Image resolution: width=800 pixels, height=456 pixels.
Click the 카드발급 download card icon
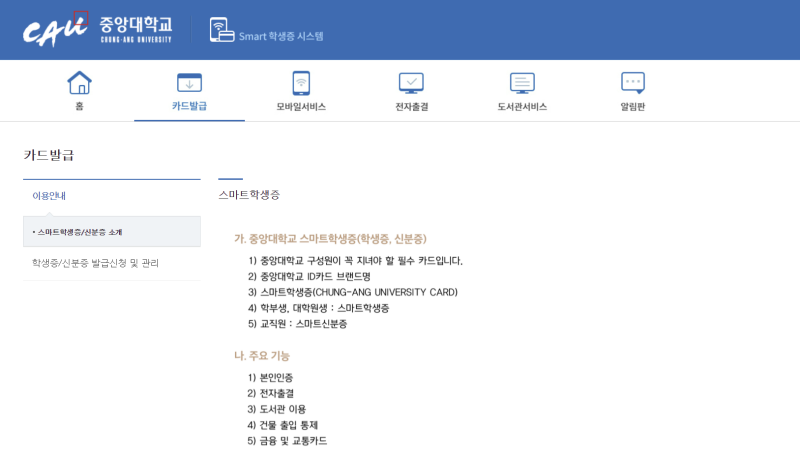click(189, 83)
